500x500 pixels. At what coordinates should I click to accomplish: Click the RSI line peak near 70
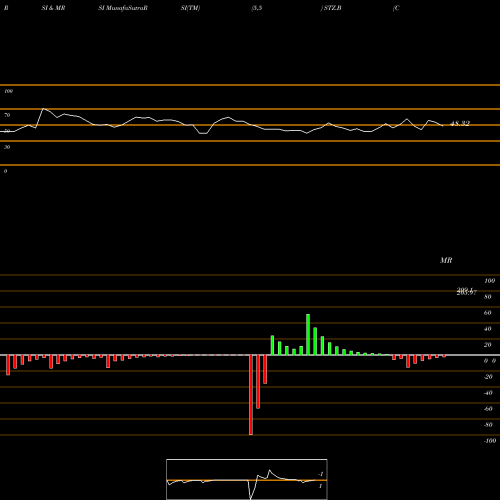point(43,109)
